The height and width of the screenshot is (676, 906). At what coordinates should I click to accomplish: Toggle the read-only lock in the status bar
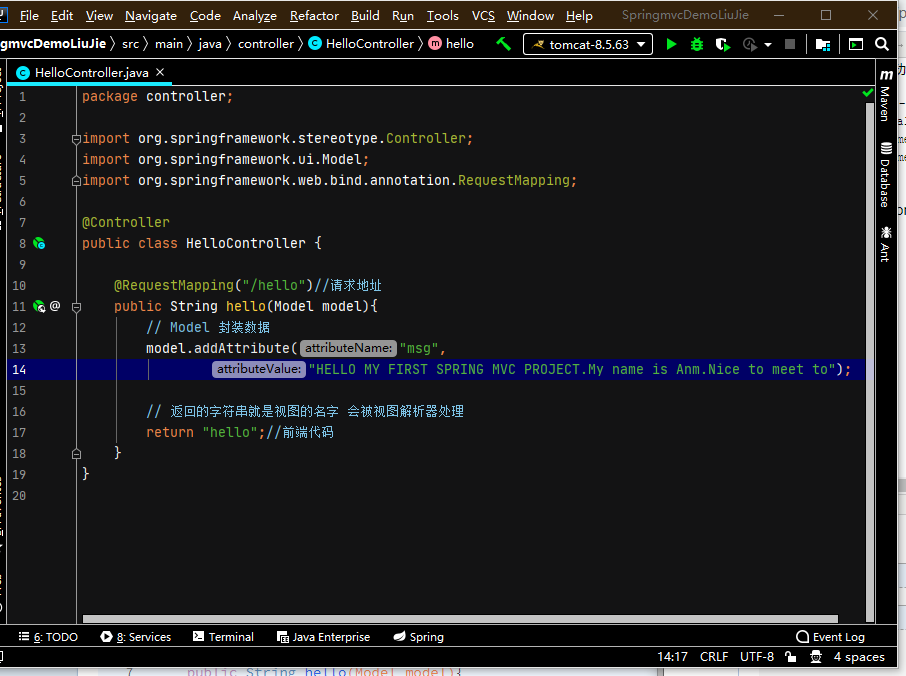(x=790, y=656)
